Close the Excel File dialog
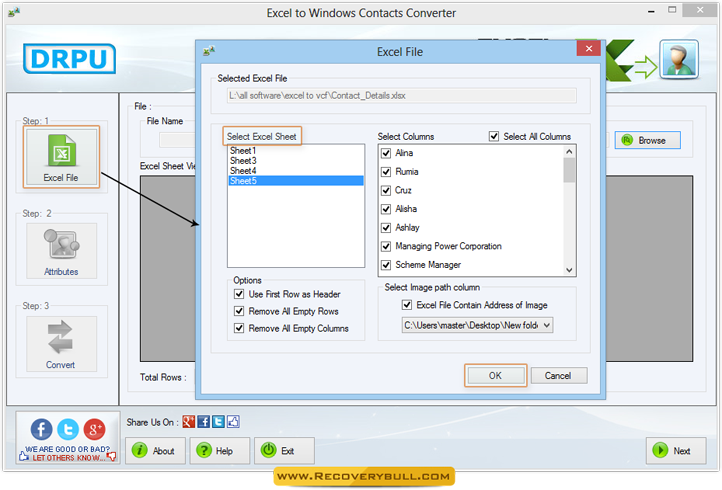722x490 pixels. (588, 48)
